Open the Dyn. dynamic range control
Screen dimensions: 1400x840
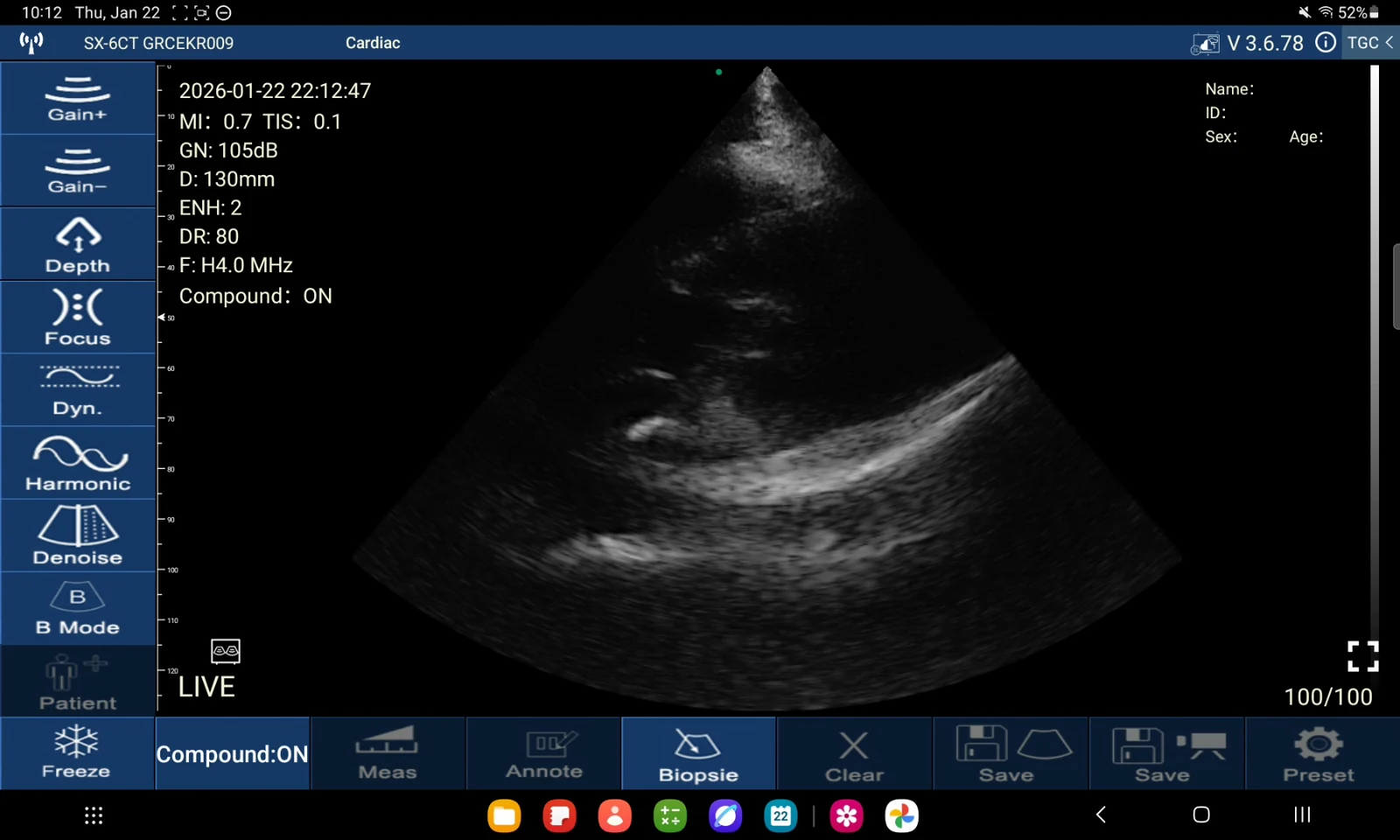coord(78,390)
